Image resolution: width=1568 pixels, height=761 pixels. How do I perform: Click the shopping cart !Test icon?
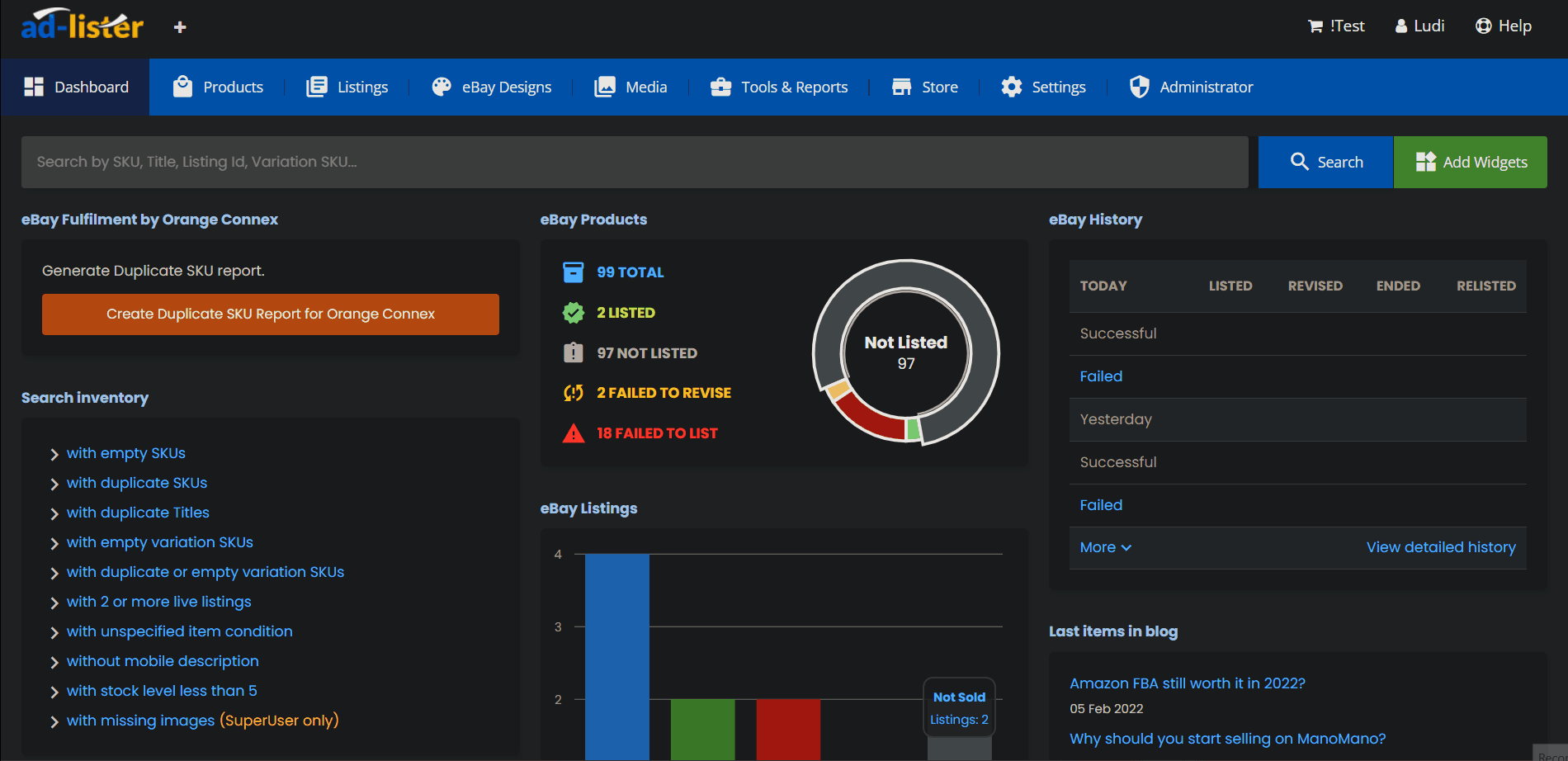tap(1315, 26)
